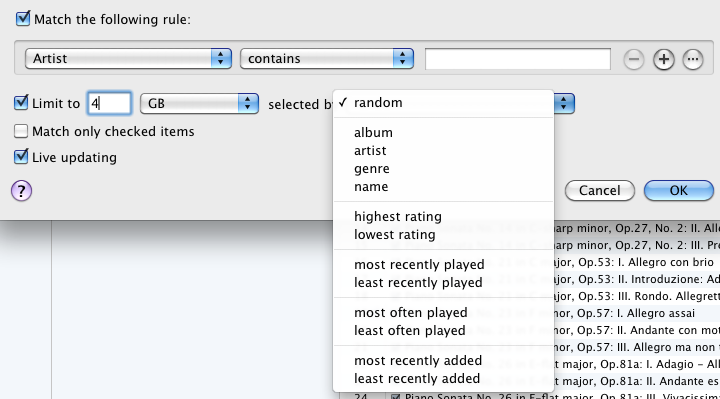Add a new rule with plus button
720x399 pixels.
(x=664, y=59)
